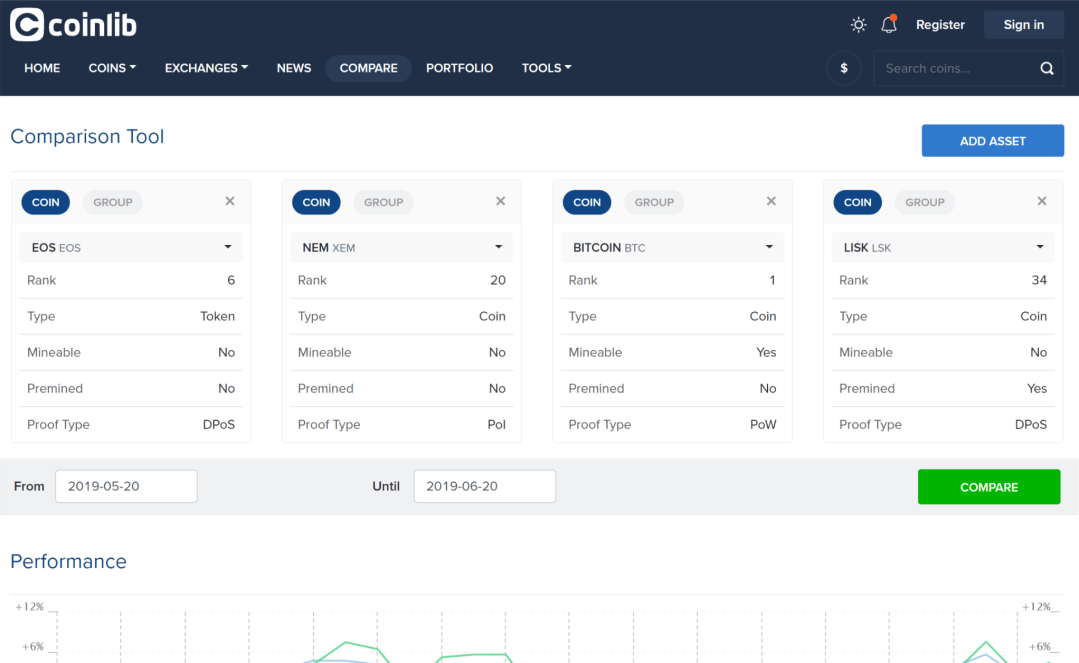Image resolution: width=1079 pixels, height=663 pixels.
Task: Edit the From date field
Action: click(126, 486)
